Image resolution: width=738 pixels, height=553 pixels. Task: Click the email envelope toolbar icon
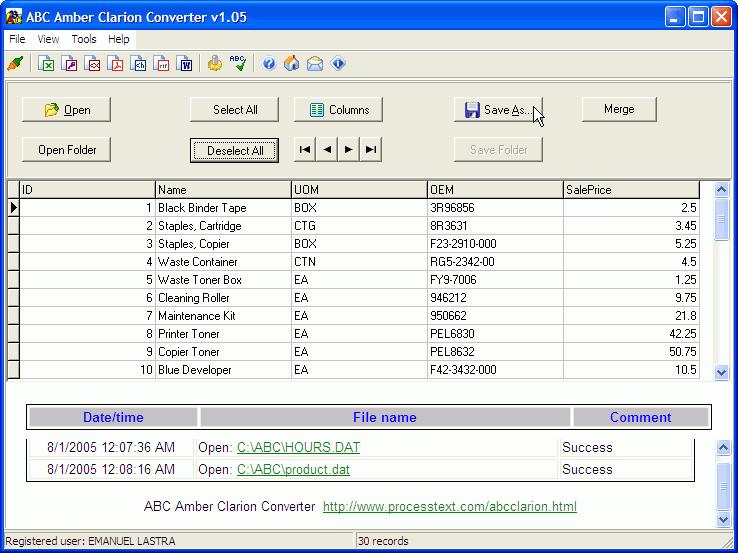click(315, 64)
